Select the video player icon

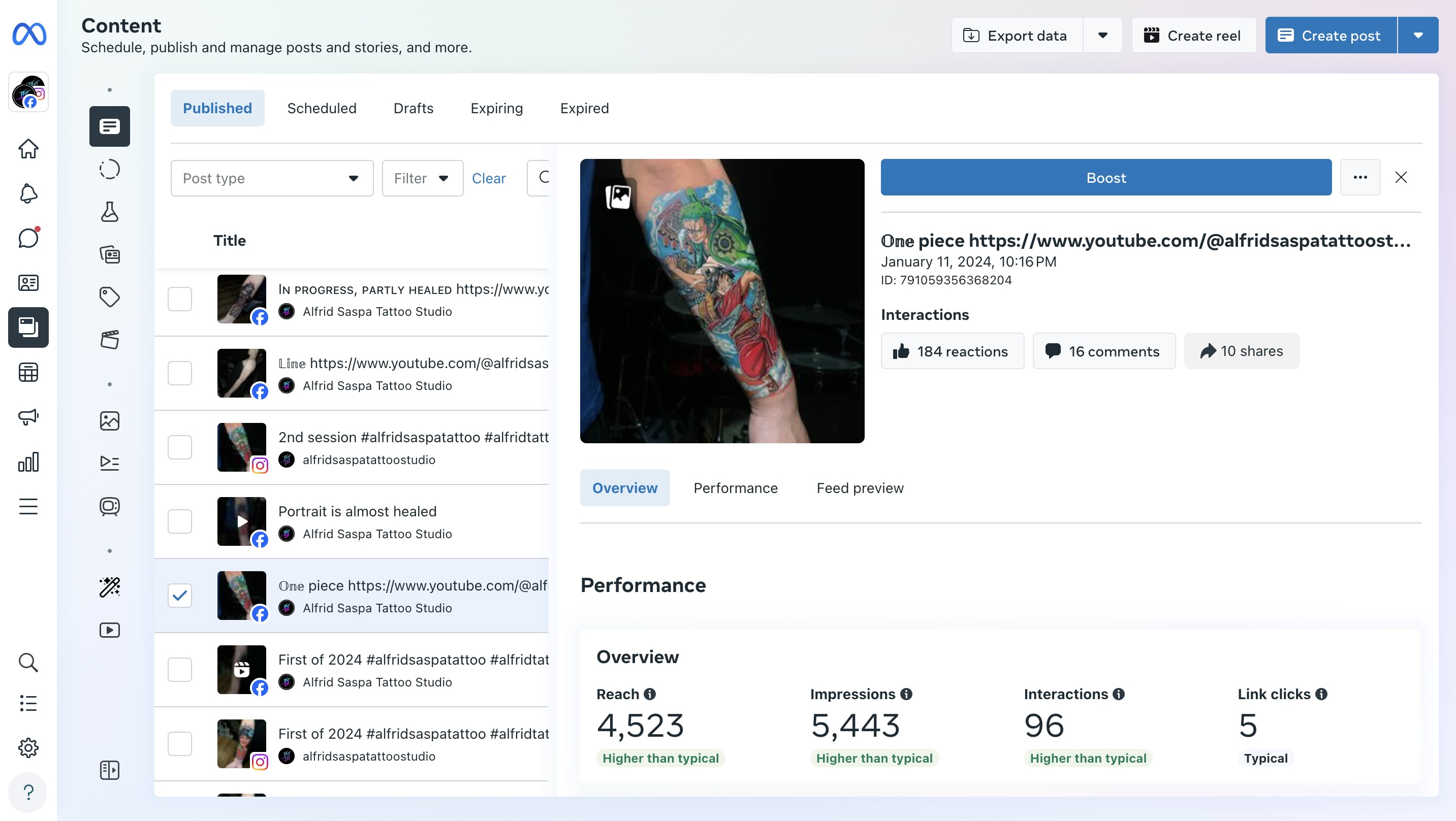110,630
